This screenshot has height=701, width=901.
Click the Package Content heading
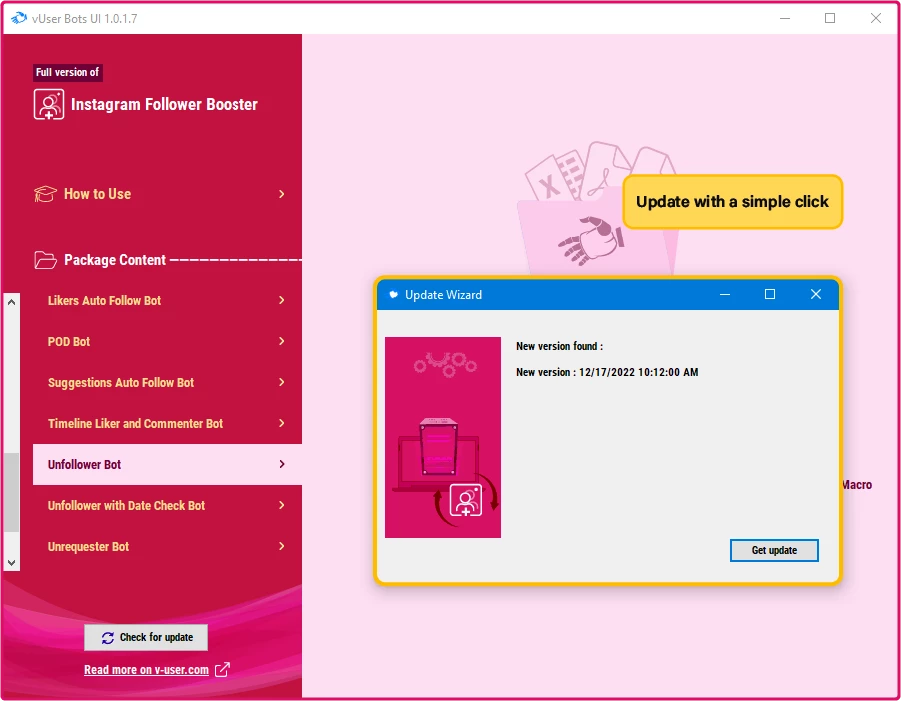pos(115,260)
